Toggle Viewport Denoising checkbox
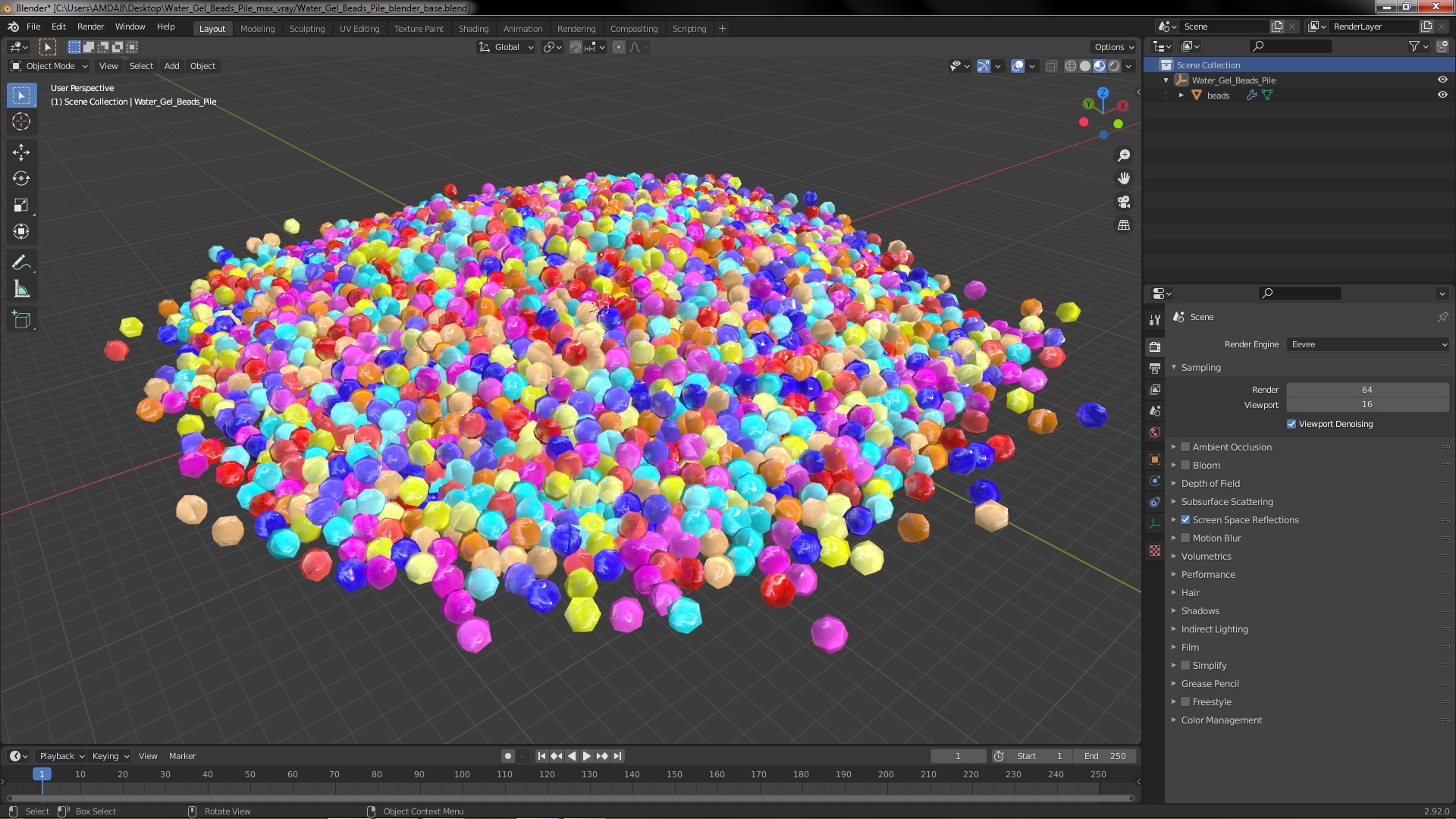1456x819 pixels. [1291, 424]
